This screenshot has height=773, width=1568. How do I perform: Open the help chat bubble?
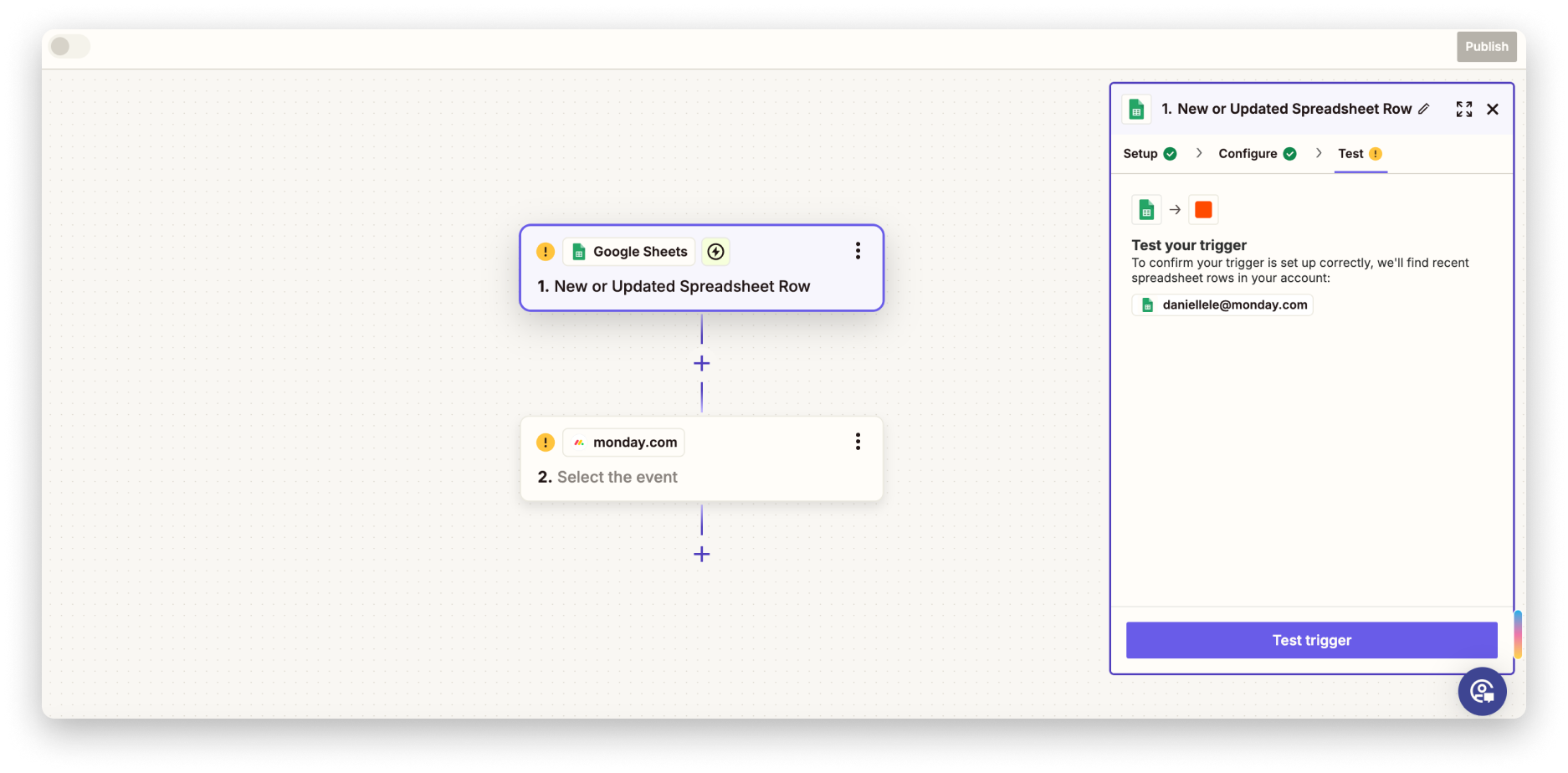pos(1482,691)
